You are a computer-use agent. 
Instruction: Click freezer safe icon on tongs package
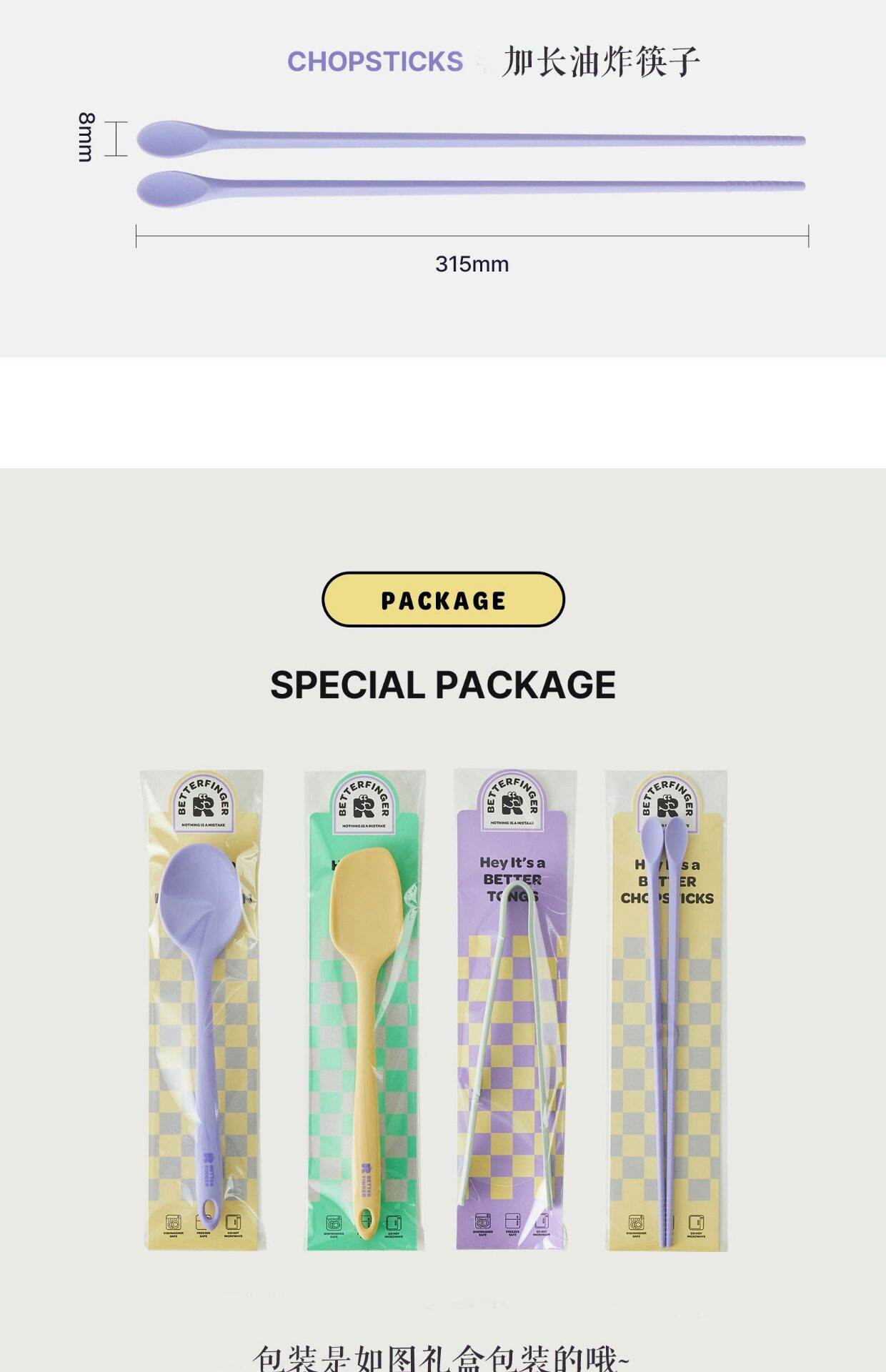[x=512, y=1223]
